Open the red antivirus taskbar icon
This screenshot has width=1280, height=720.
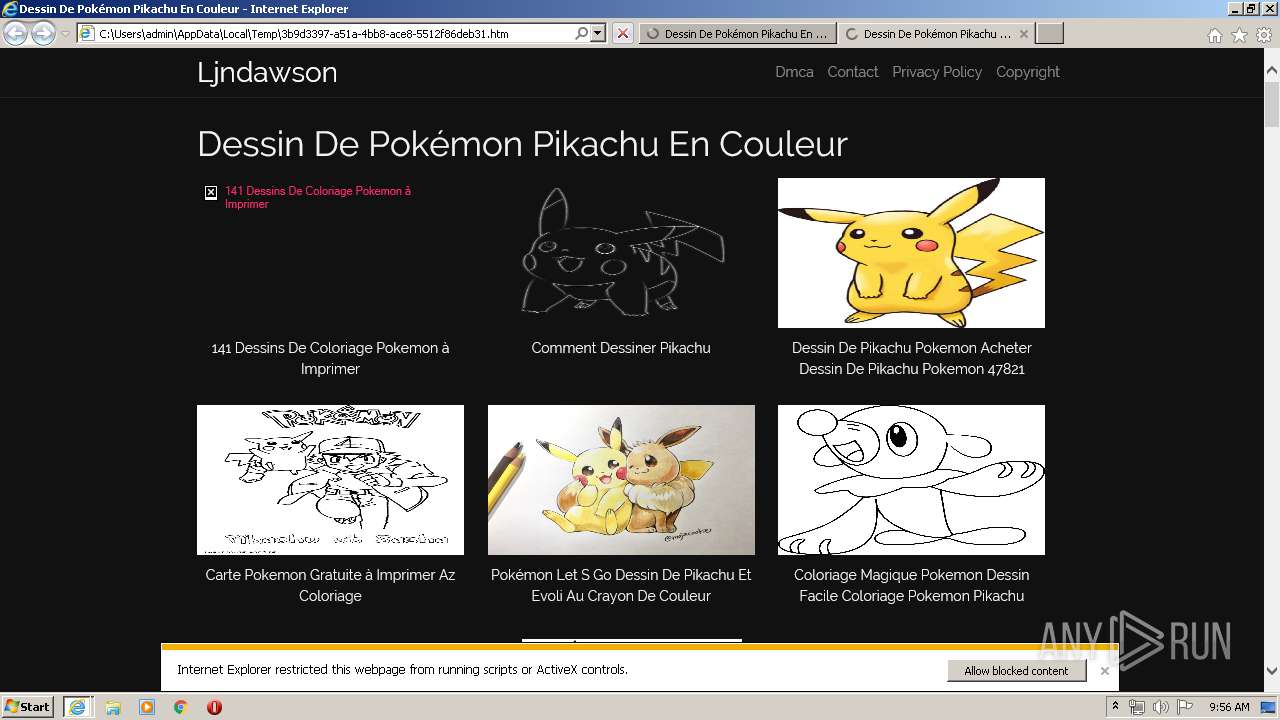coord(214,707)
